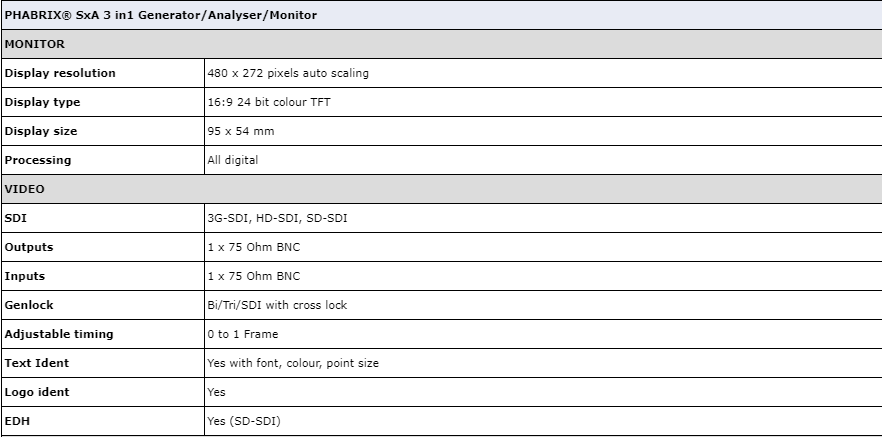Click the Logo ident row label
This screenshot has width=882, height=437.
pyautogui.click(x=37, y=392)
